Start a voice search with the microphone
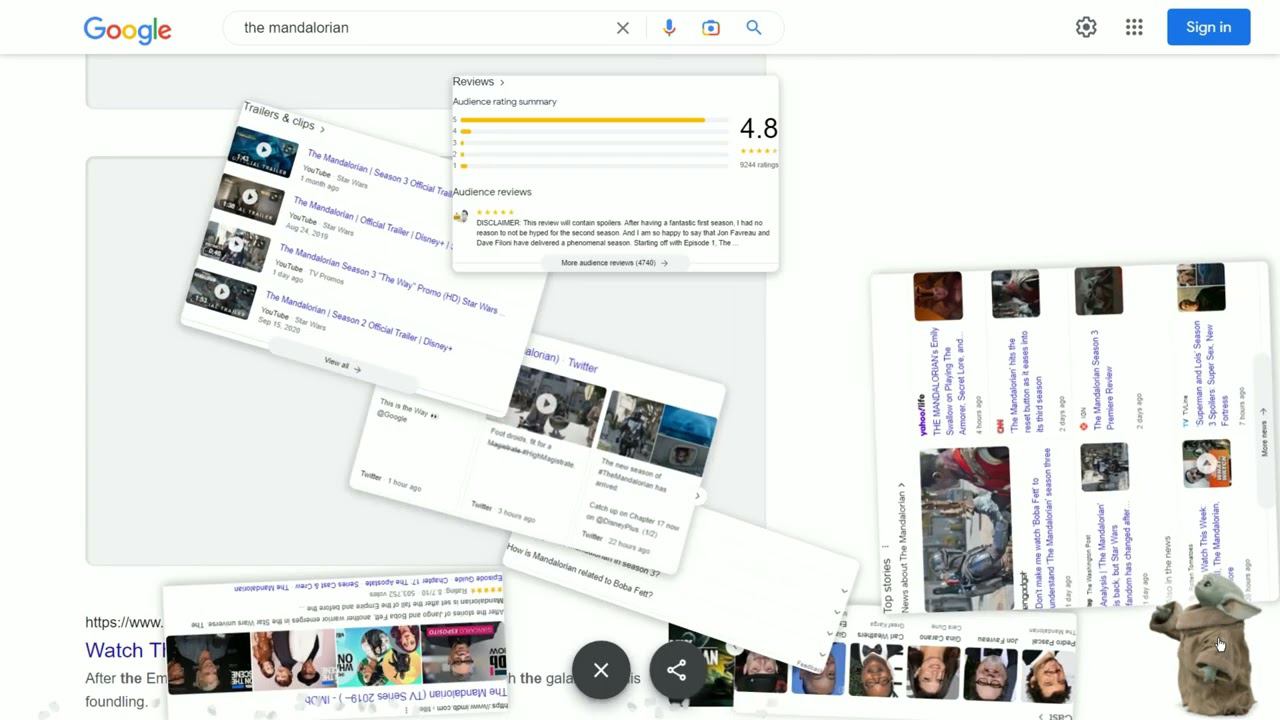1280x720 pixels. pos(669,28)
